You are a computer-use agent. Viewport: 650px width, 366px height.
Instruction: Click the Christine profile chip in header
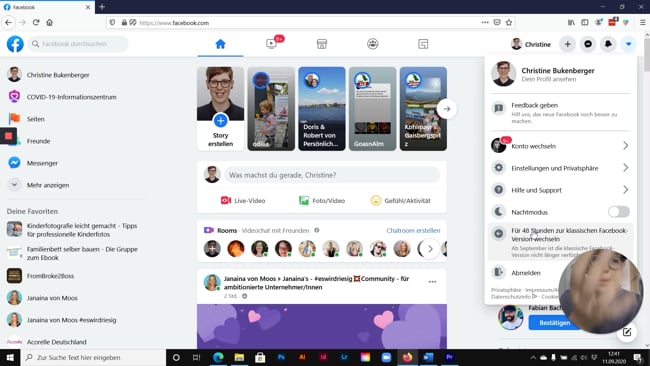click(531, 44)
